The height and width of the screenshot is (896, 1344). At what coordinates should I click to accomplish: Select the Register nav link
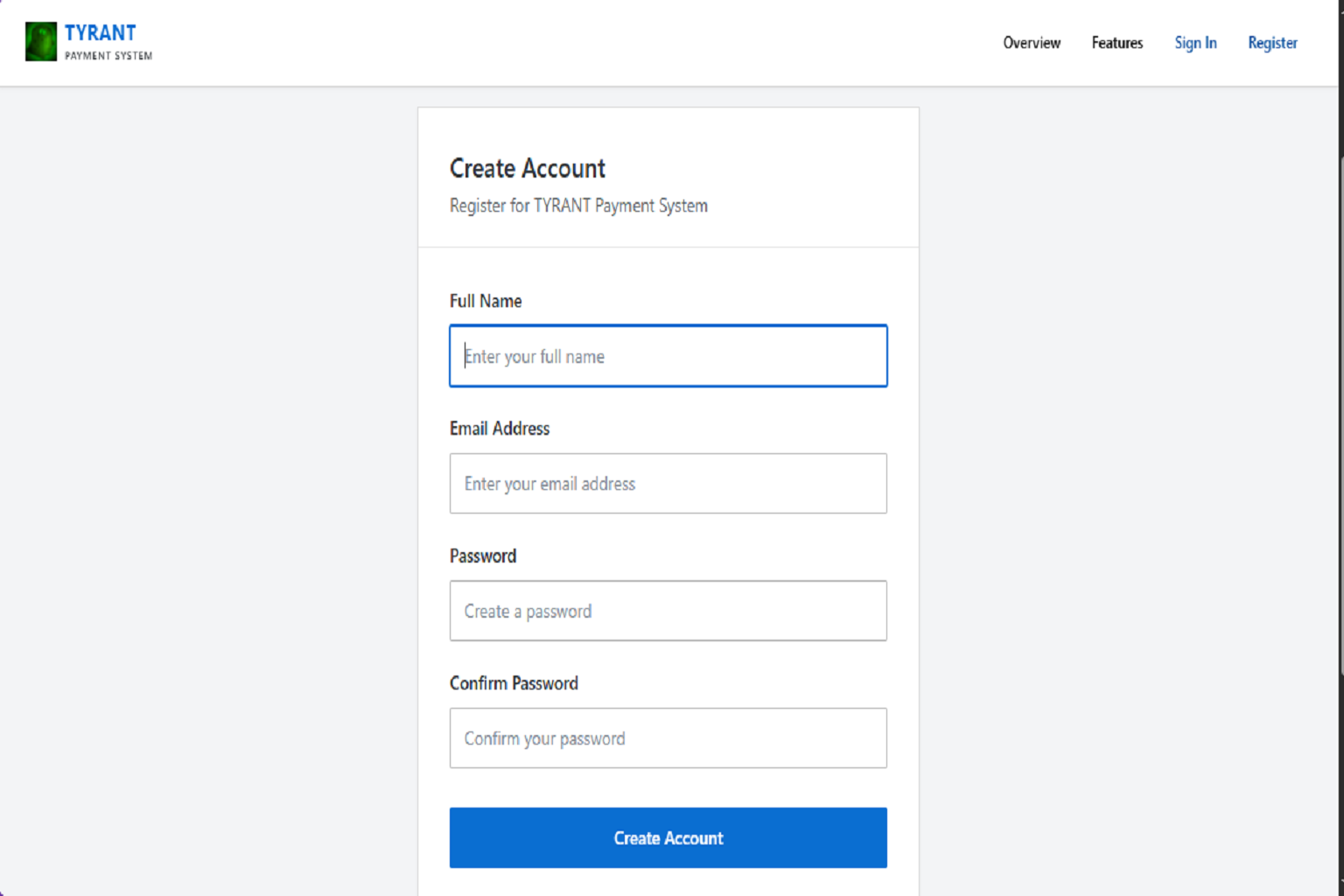click(x=1272, y=43)
